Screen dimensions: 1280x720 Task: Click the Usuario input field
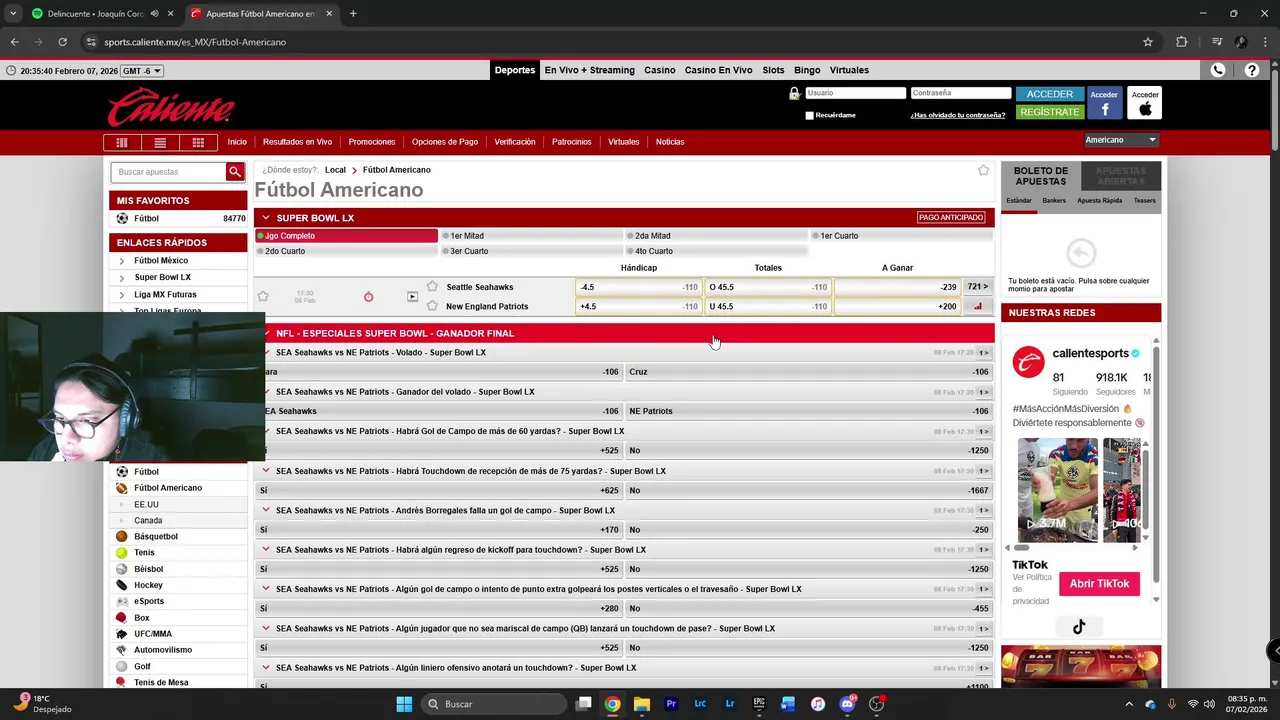click(855, 93)
